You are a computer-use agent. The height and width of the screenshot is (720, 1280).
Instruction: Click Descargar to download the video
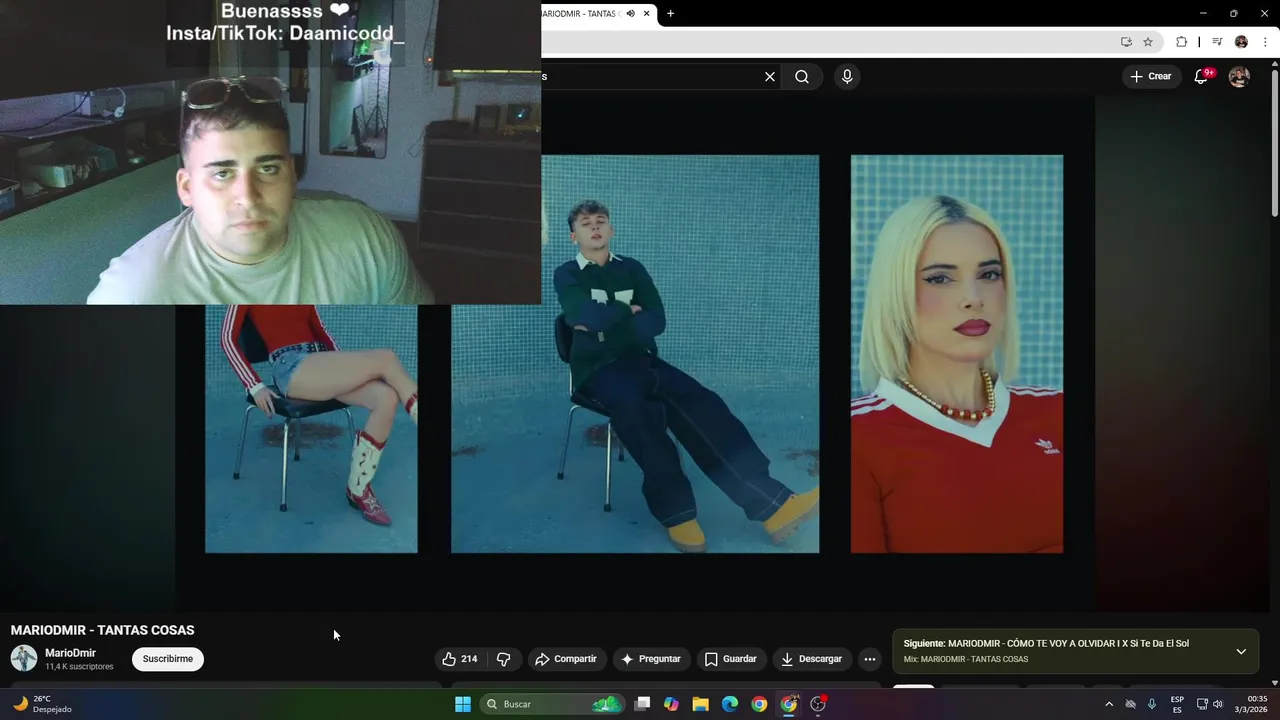pos(812,659)
